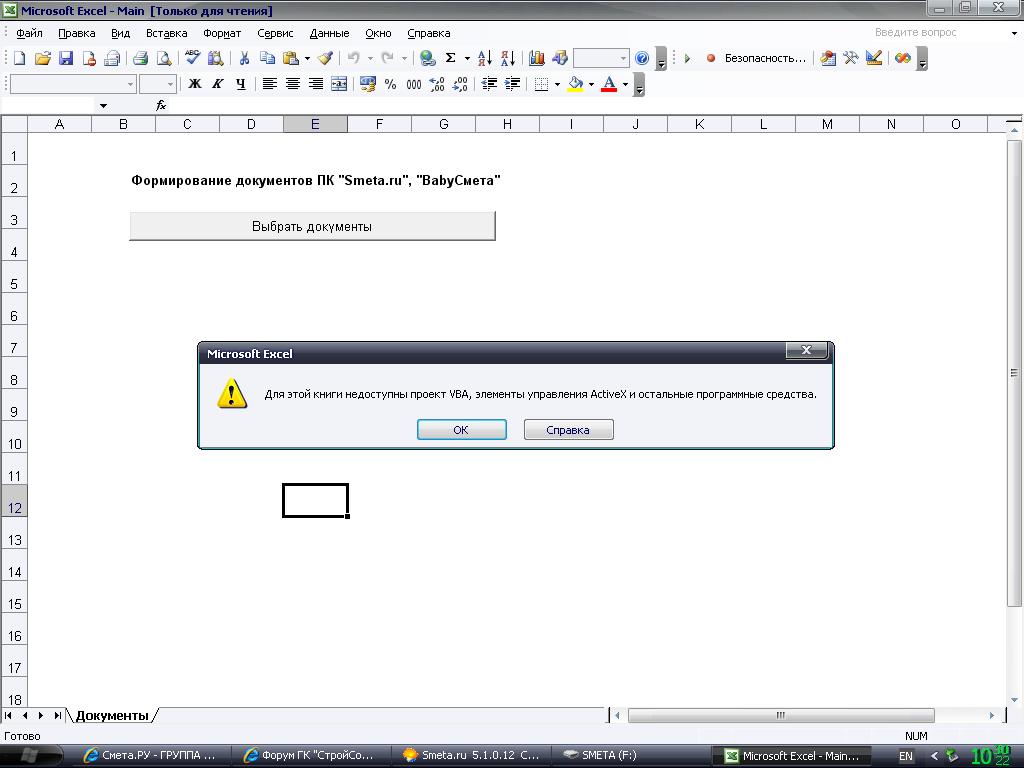Open the Правка menu
The width and height of the screenshot is (1024, 768).
coord(76,33)
